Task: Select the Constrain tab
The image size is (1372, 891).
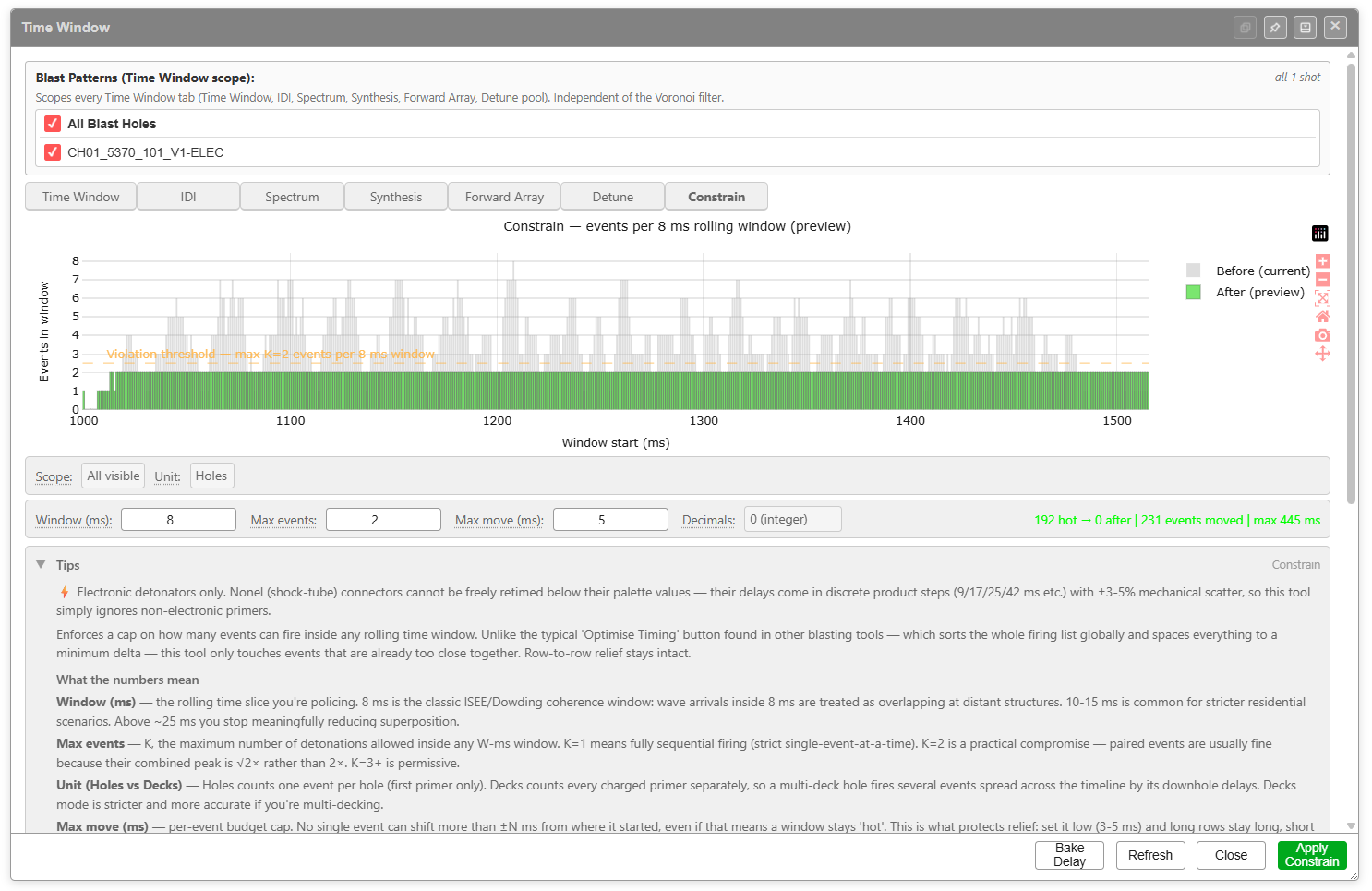Action: tap(716, 197)
